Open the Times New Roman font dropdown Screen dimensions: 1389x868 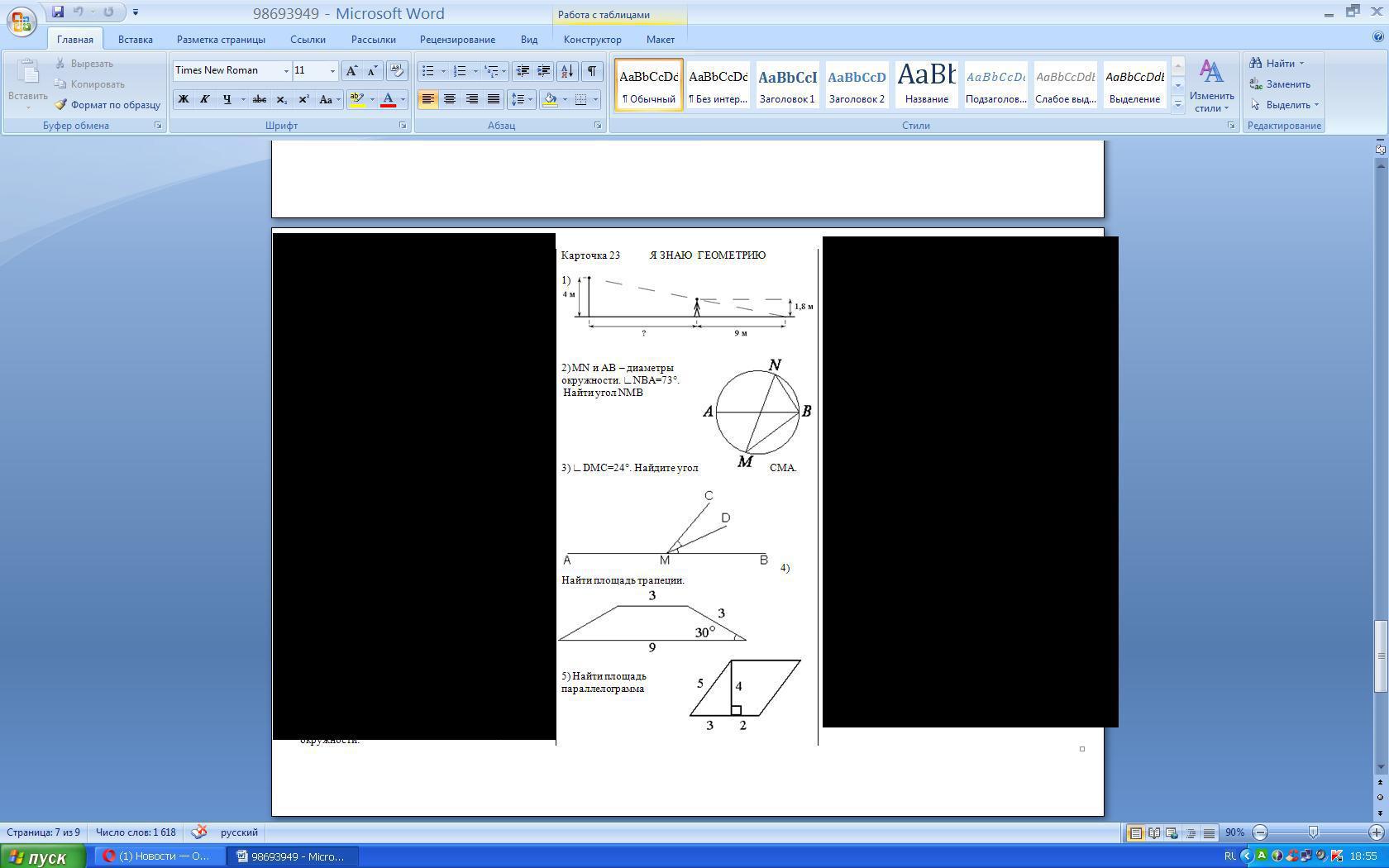(x=286, y=71)
